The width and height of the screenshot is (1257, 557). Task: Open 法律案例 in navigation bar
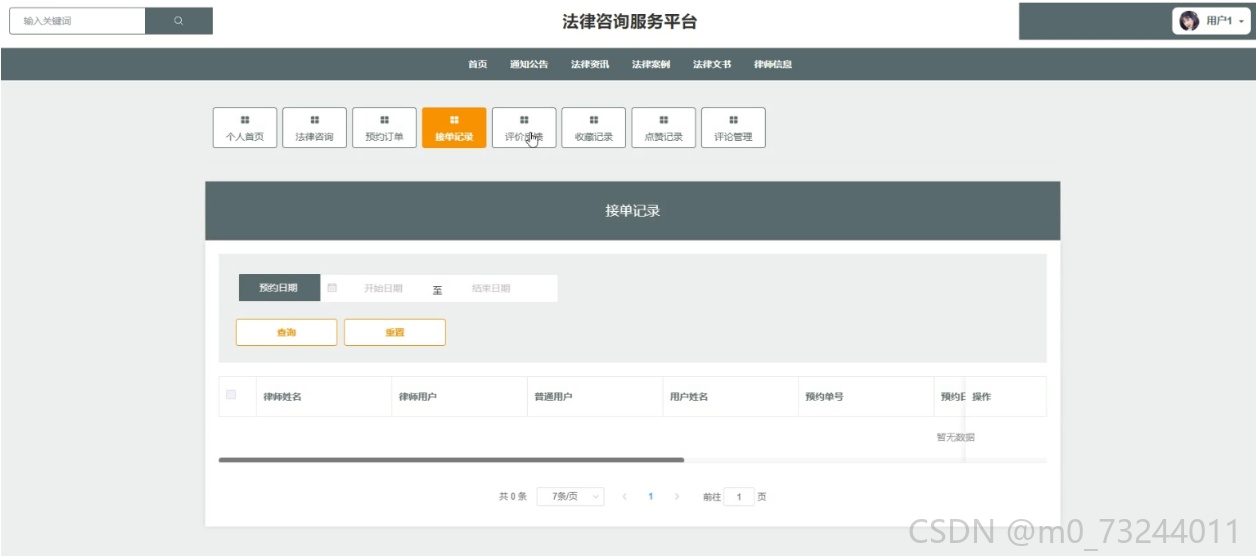click(x=651, y=64)
